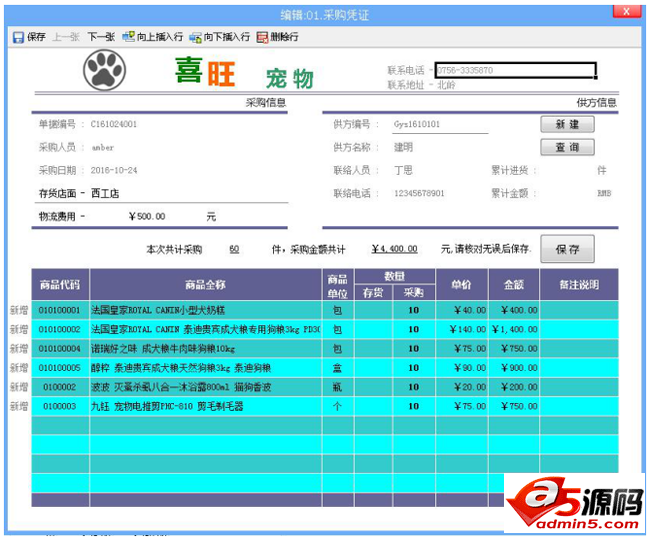Viewport: 650px width, 538px height.
Task: Select product code 010100002
Action: tap(59, 329)
